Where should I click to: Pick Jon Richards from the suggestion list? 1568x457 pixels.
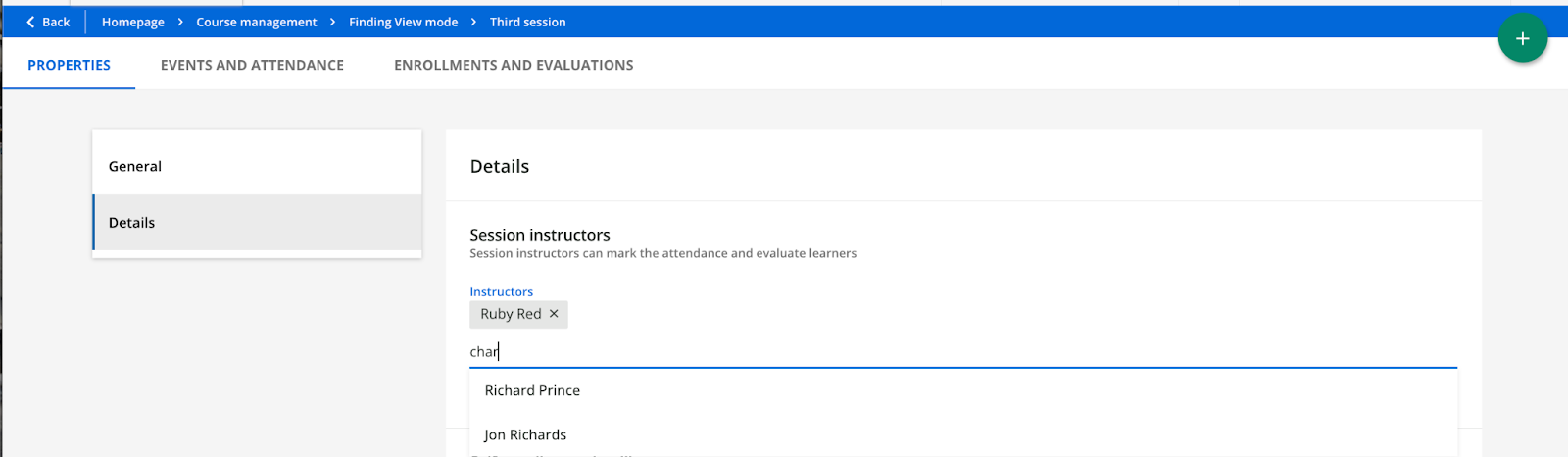pos(525,434)
